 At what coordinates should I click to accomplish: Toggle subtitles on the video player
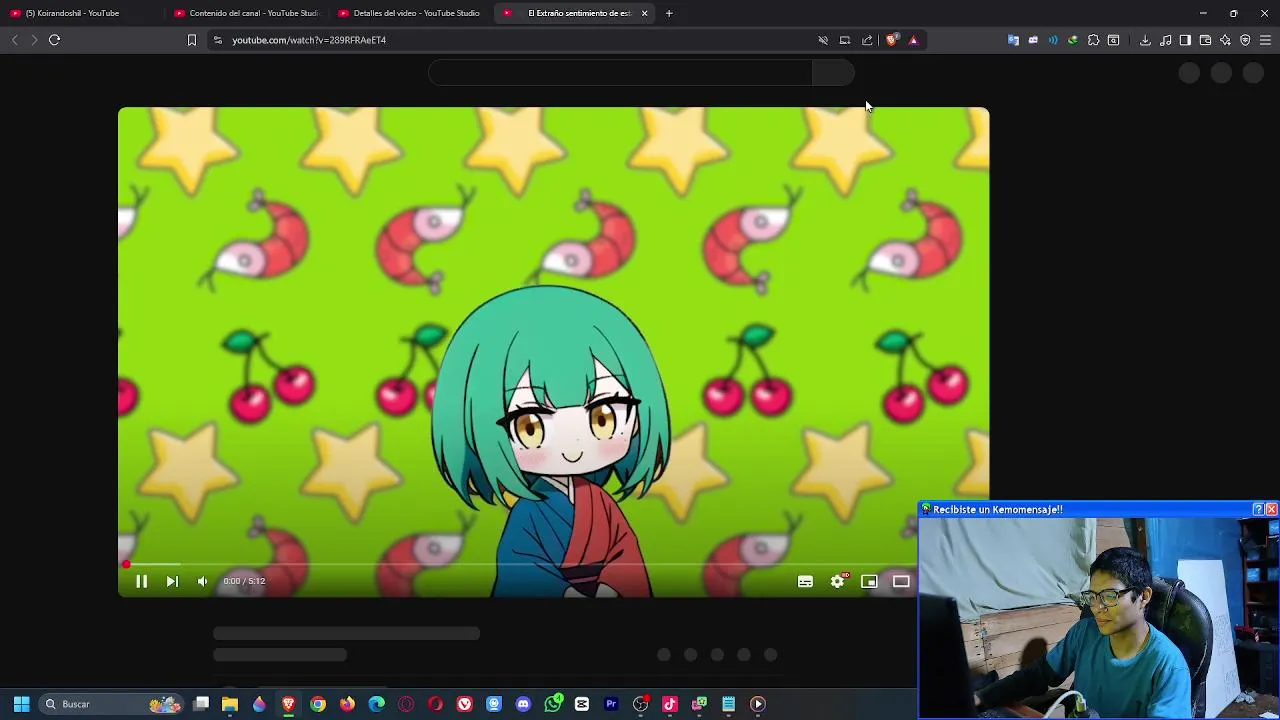(805, 581)
